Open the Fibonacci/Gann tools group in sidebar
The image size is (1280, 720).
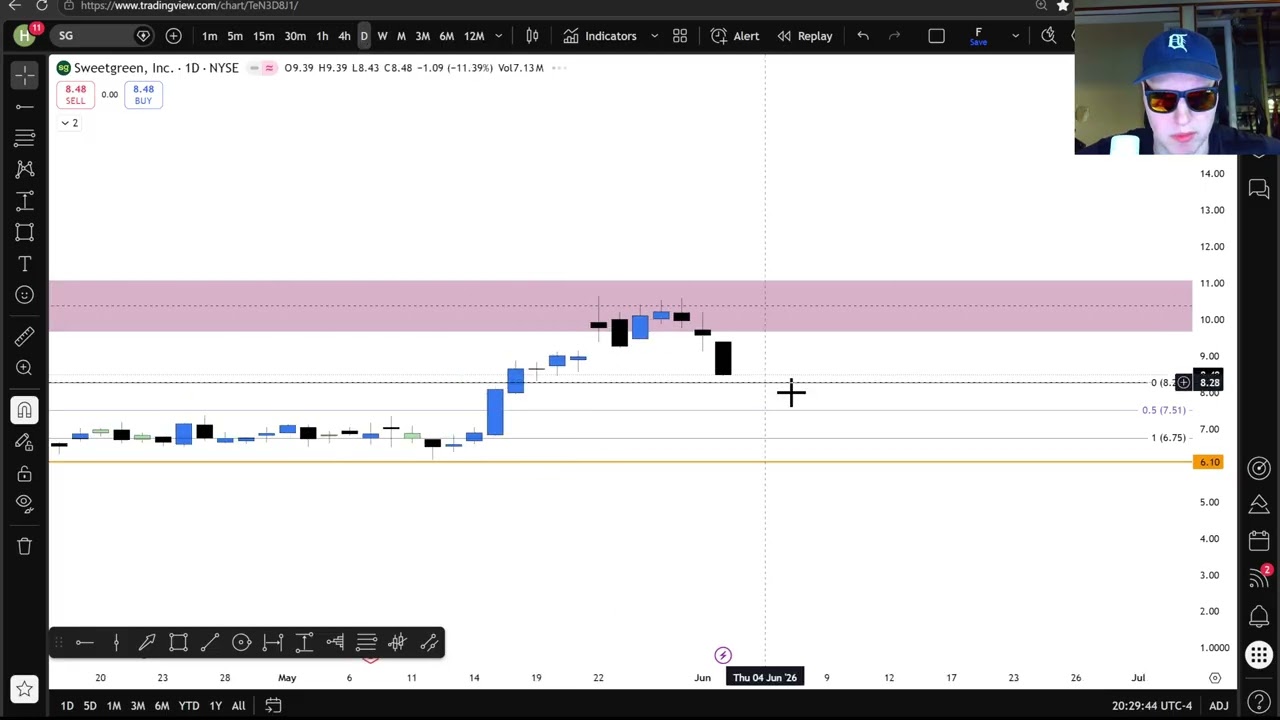click(x=25, y=138)
